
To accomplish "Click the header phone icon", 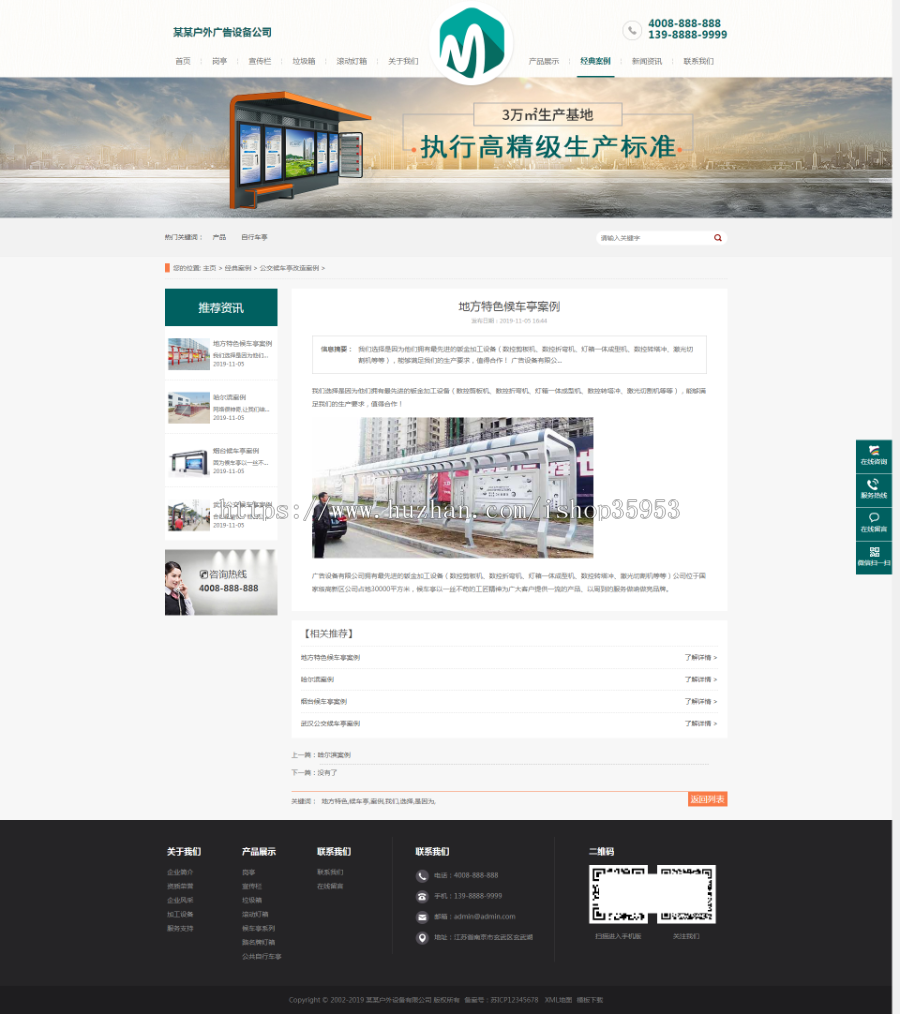I will [x=632, y=30].
